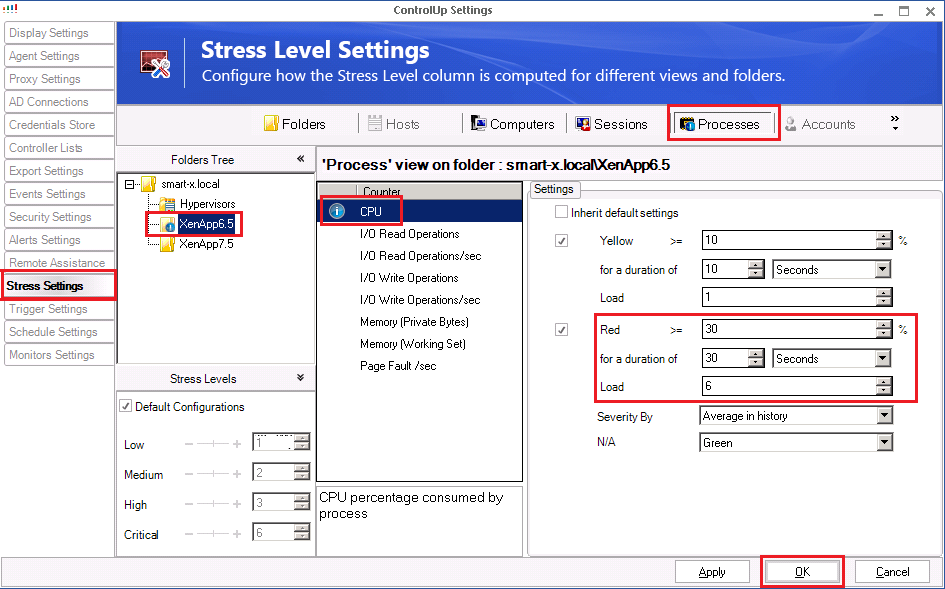
Task: Select I/O Write Operations counter
Action: point(419,278)
